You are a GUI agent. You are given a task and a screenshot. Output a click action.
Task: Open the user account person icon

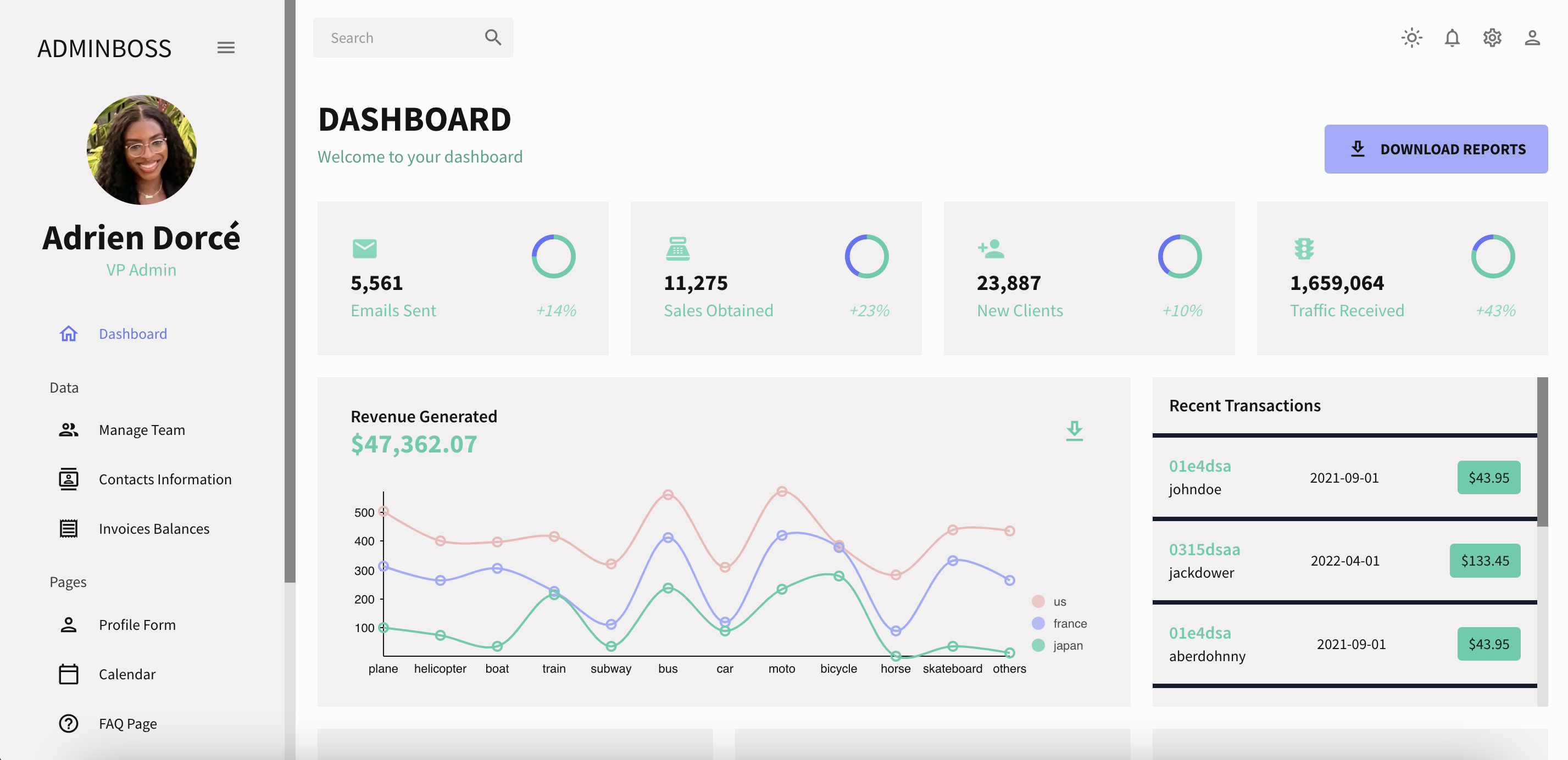[x=1532, y=38]
